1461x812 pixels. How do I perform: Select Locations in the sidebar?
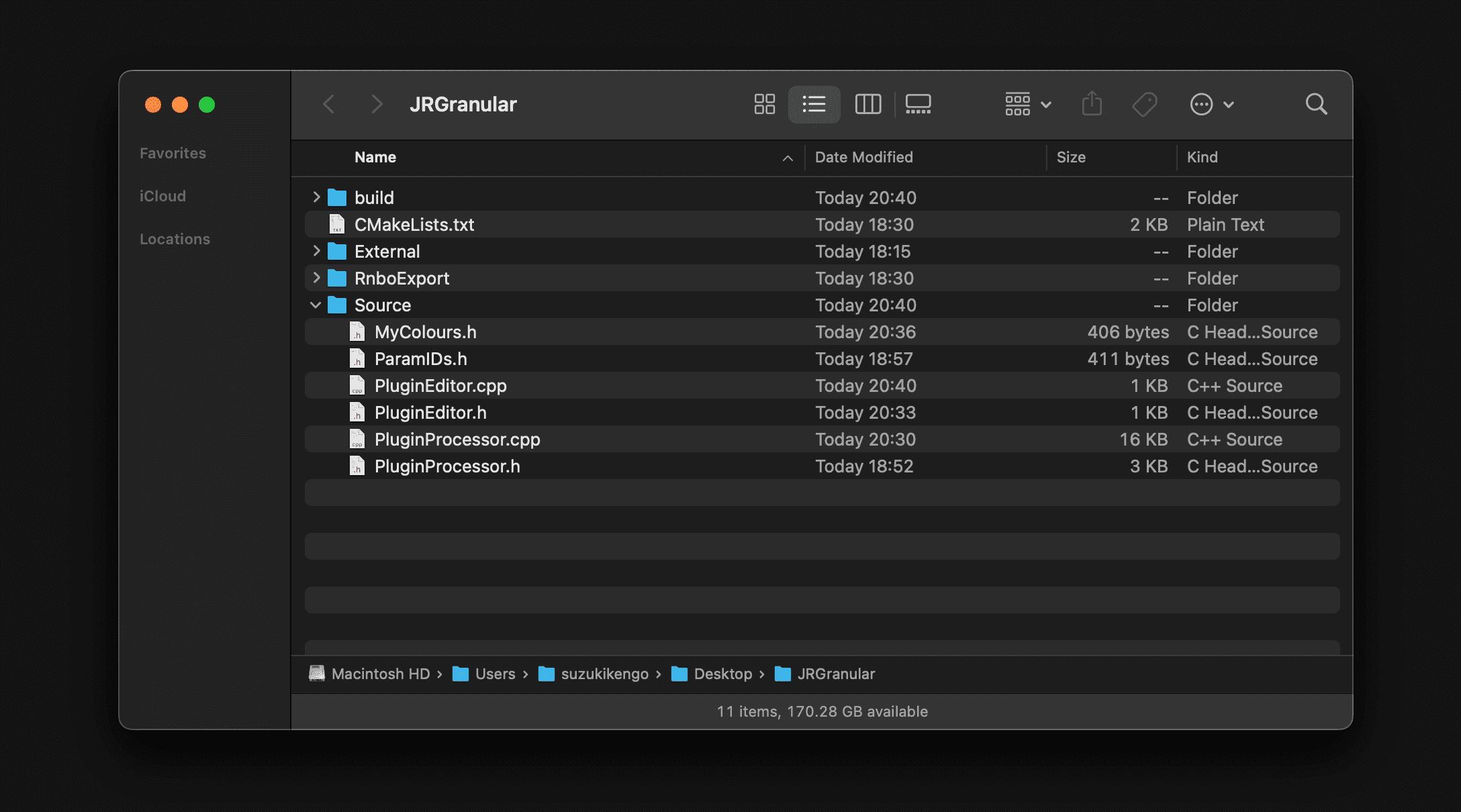[175, 238]
